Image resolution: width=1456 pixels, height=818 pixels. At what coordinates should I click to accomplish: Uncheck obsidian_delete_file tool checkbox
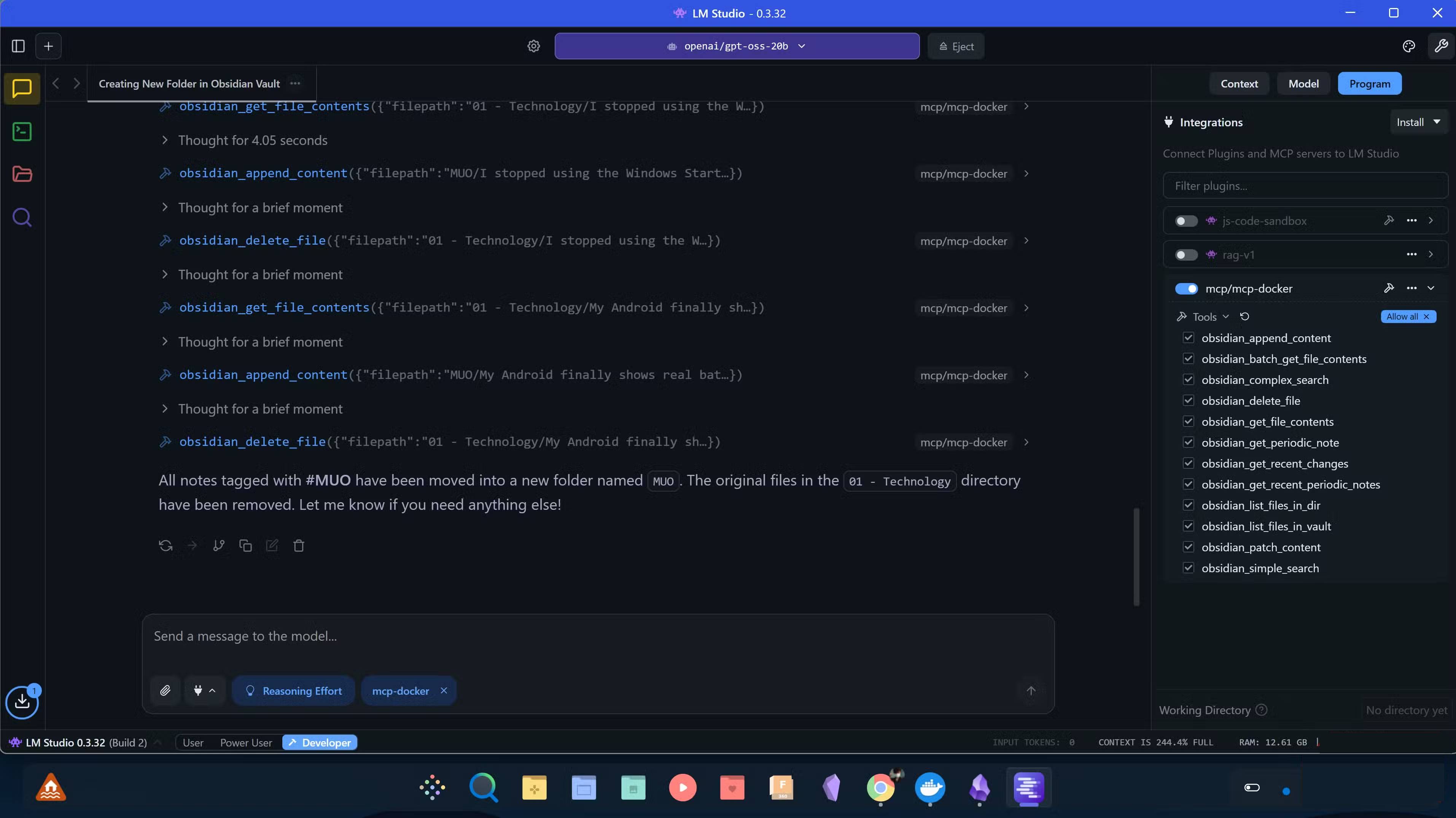(x=1188, y=401)
